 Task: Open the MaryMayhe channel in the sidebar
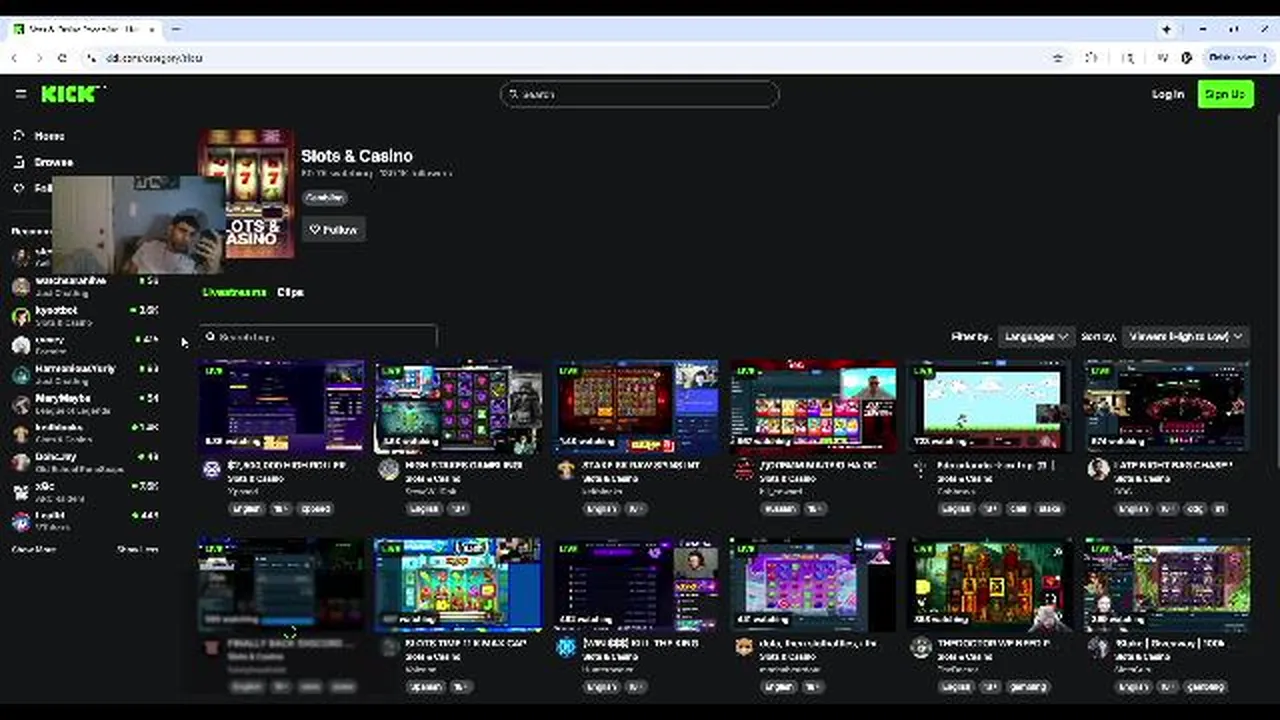(x=85, y=404)
